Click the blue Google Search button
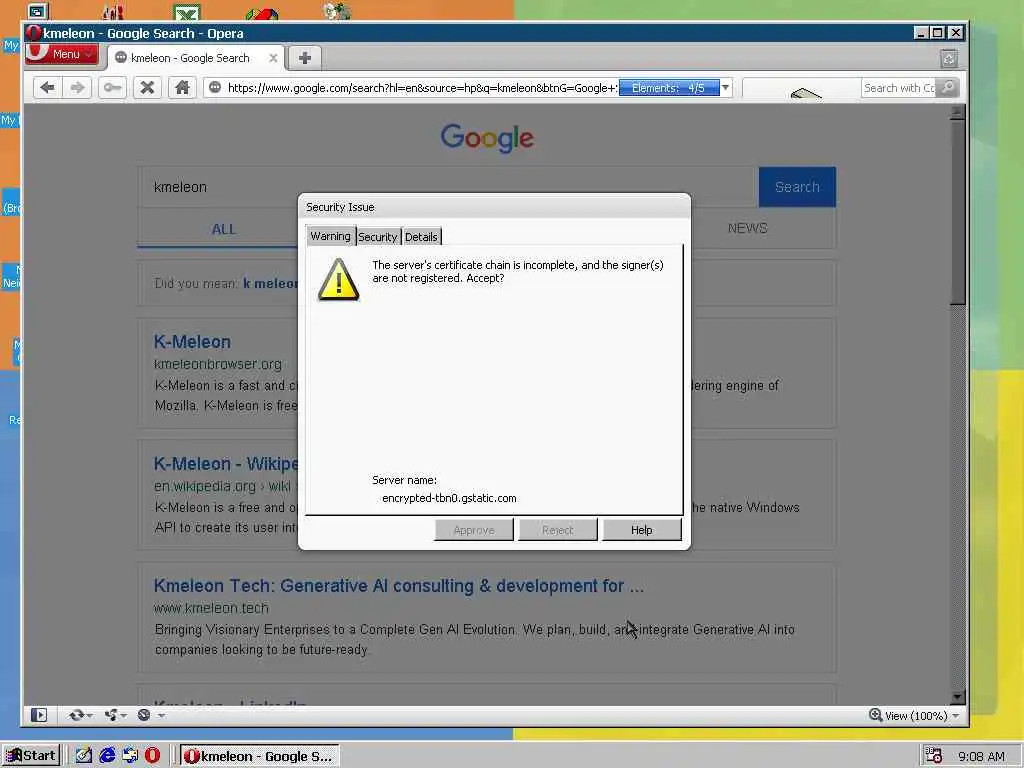The width and height of the screenshot is (1024, 768). (x=797, y=187)
